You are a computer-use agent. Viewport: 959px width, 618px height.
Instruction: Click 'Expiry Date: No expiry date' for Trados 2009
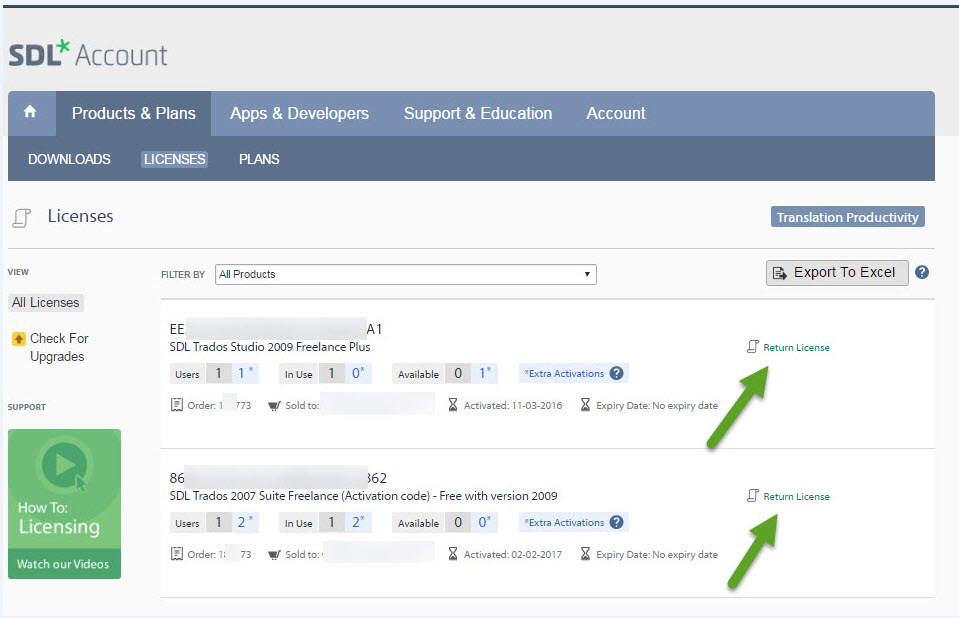(657, 406)
